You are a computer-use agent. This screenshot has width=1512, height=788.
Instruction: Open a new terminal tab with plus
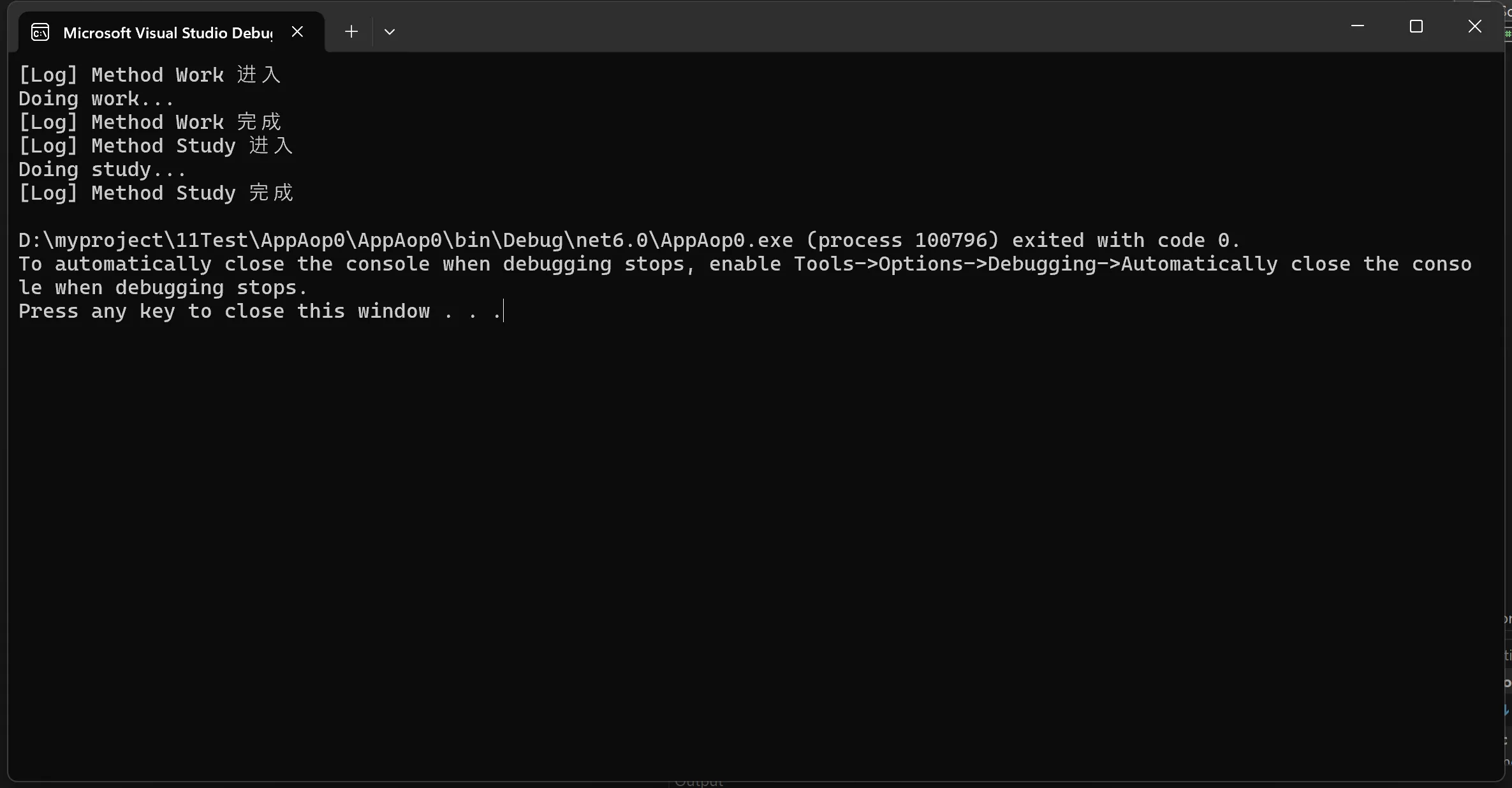[351, 31]
